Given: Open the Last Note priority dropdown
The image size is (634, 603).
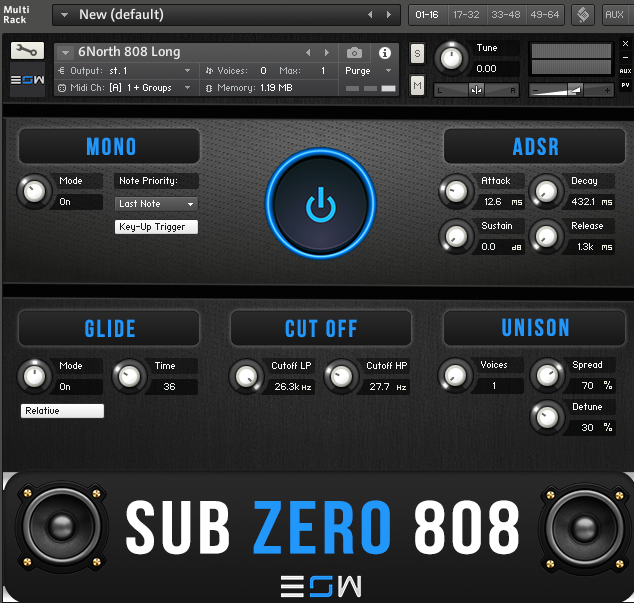Looking at the screenshot, I should pyautogui.click(x=156, y=204).
